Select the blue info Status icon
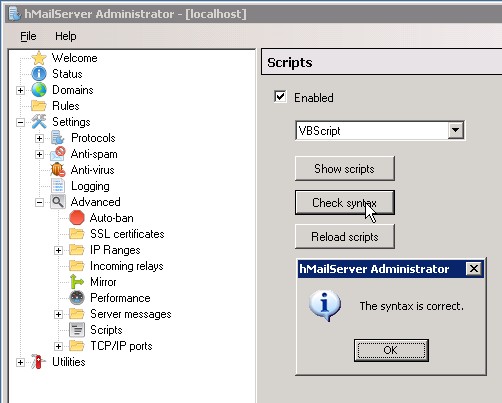 39,74
